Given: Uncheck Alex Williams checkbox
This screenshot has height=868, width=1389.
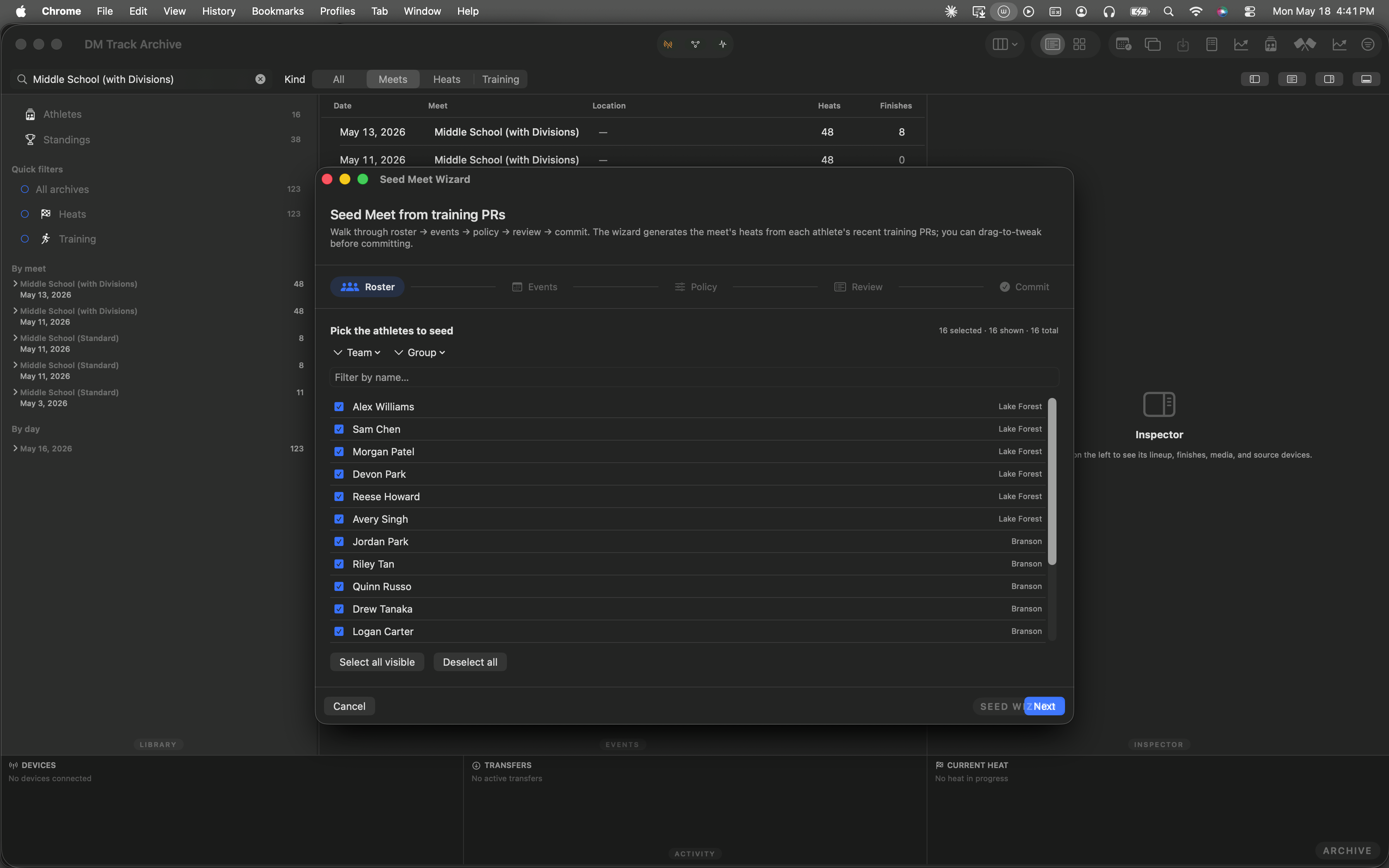Looking at the screenshot, I should point(339,406).
